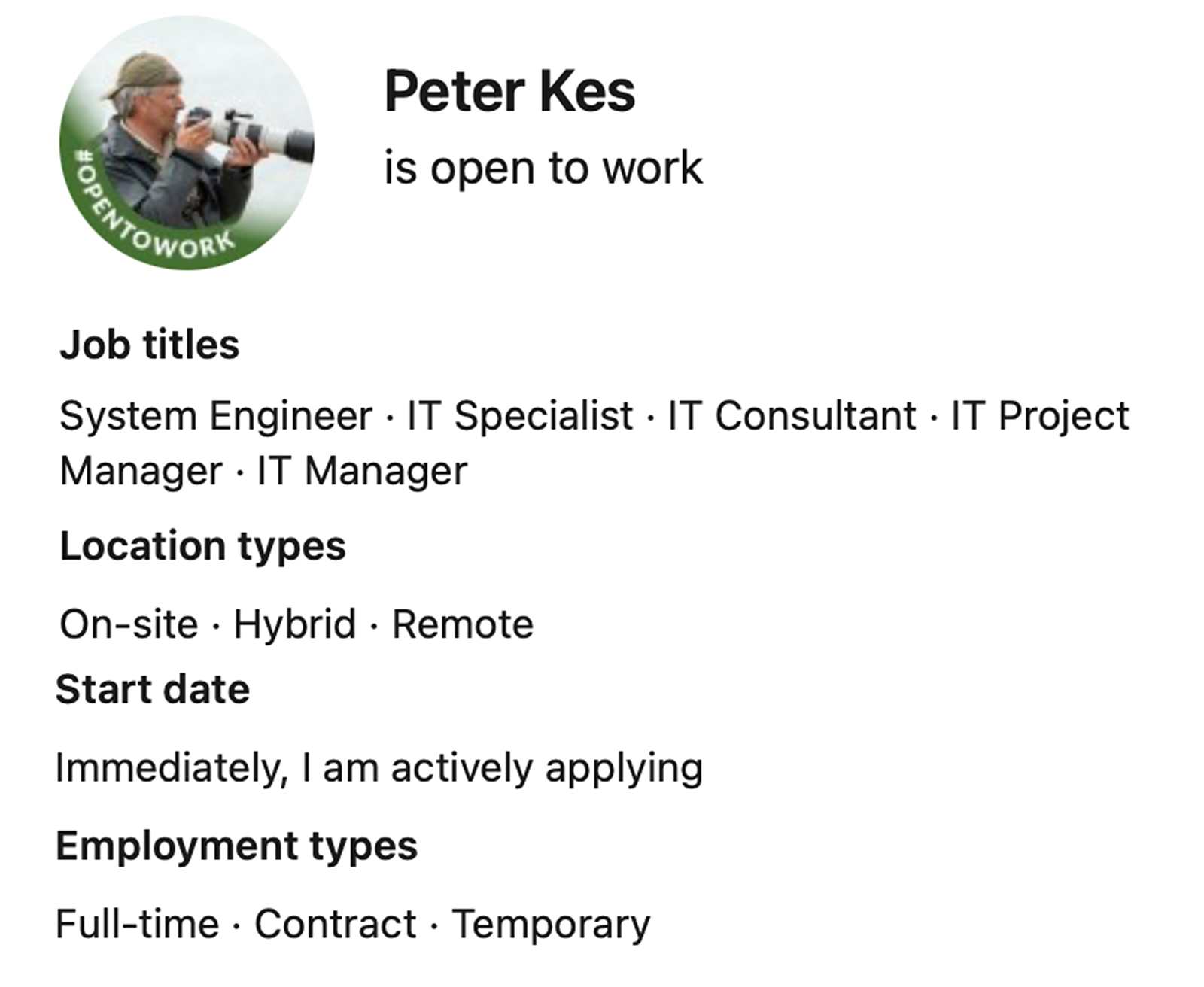Viewport: 1204px width, 987px height.
Task: Open Peter Kes profile photo
Action: (187, 142)
